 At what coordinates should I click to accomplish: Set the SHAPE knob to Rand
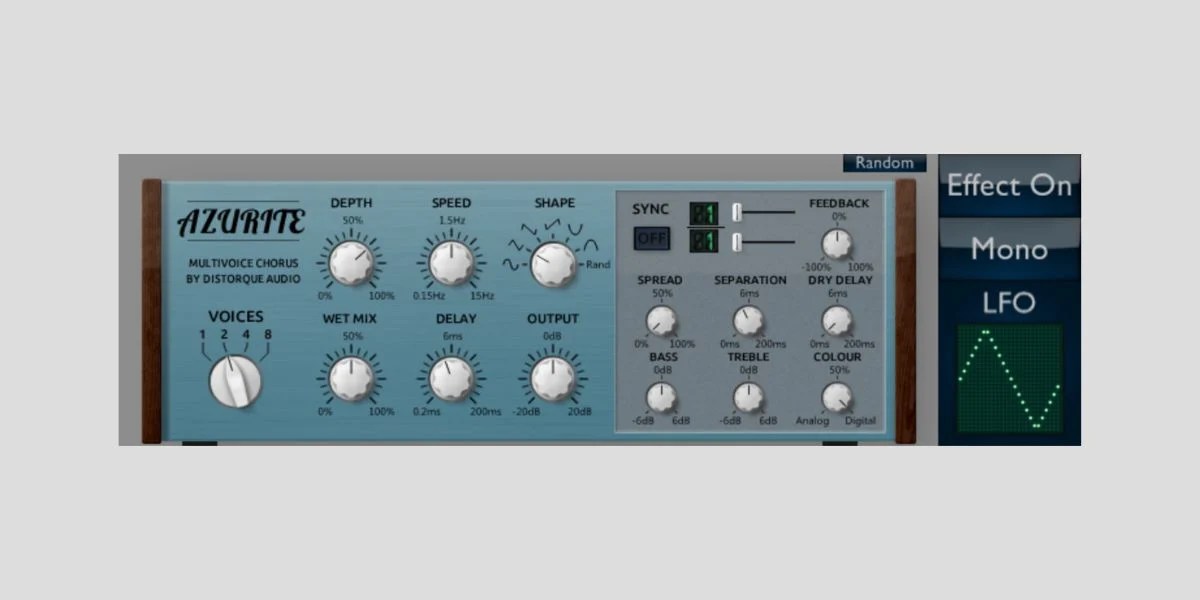coord(552,265)
